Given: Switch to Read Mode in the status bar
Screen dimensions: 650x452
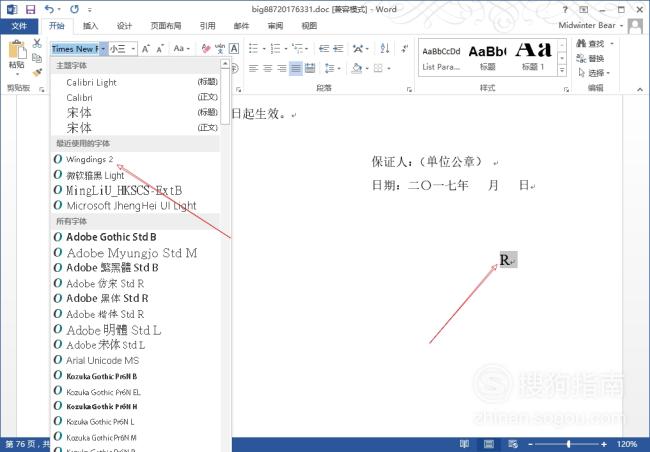Looking at the screenshot, I should point(464,444).
